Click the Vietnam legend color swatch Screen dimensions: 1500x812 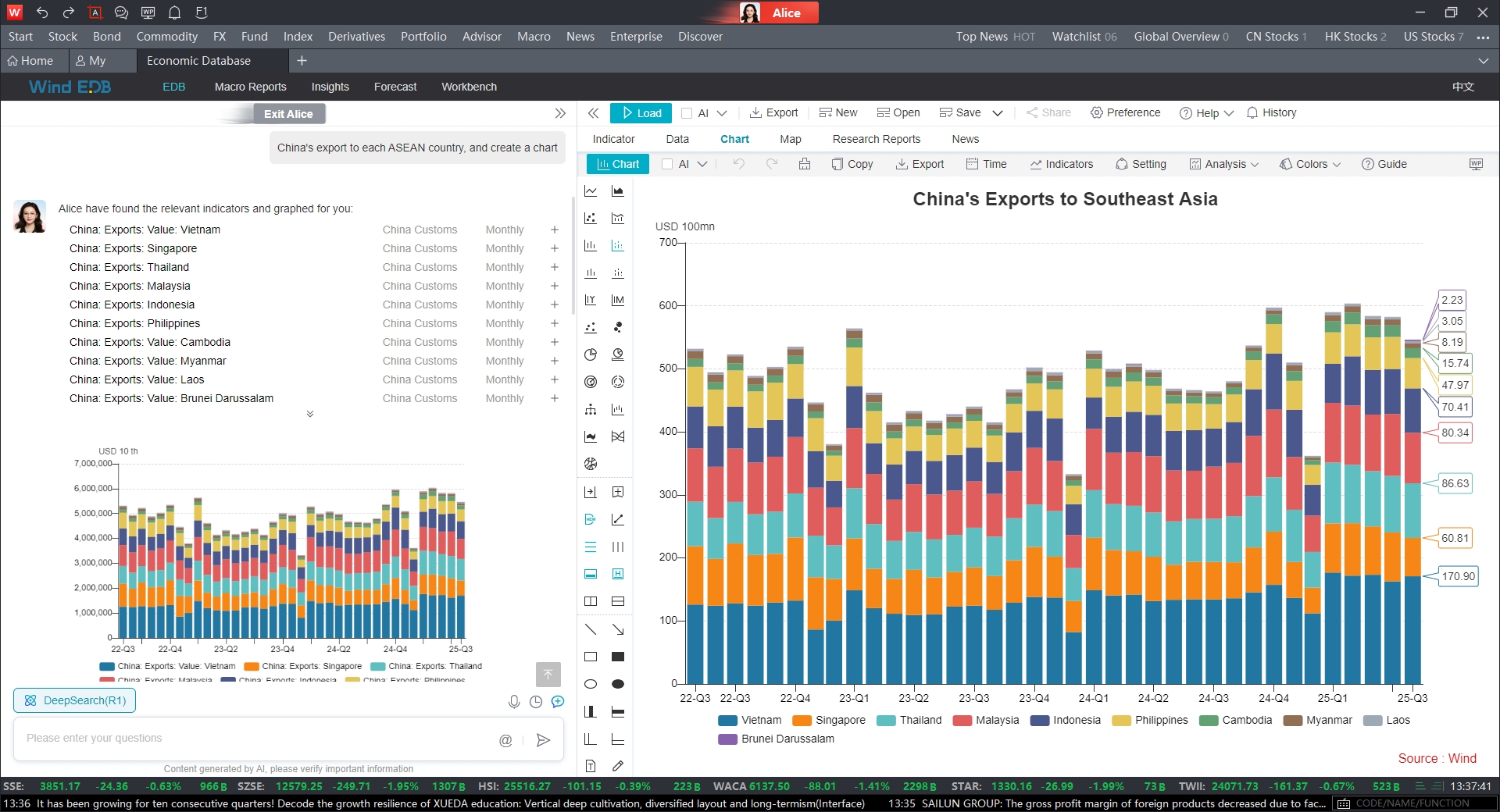point(727,721)
